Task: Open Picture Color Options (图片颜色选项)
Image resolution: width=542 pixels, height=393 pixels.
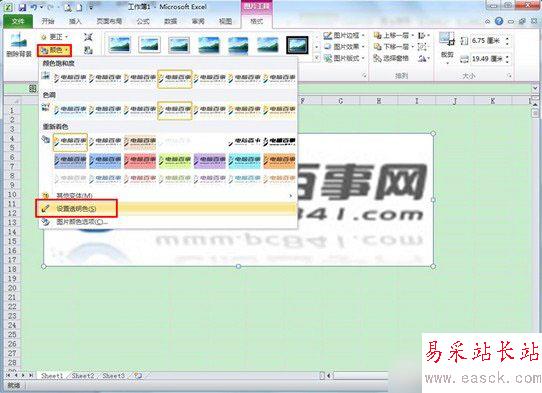Action: pyautogui.click(x=168, y=222)
